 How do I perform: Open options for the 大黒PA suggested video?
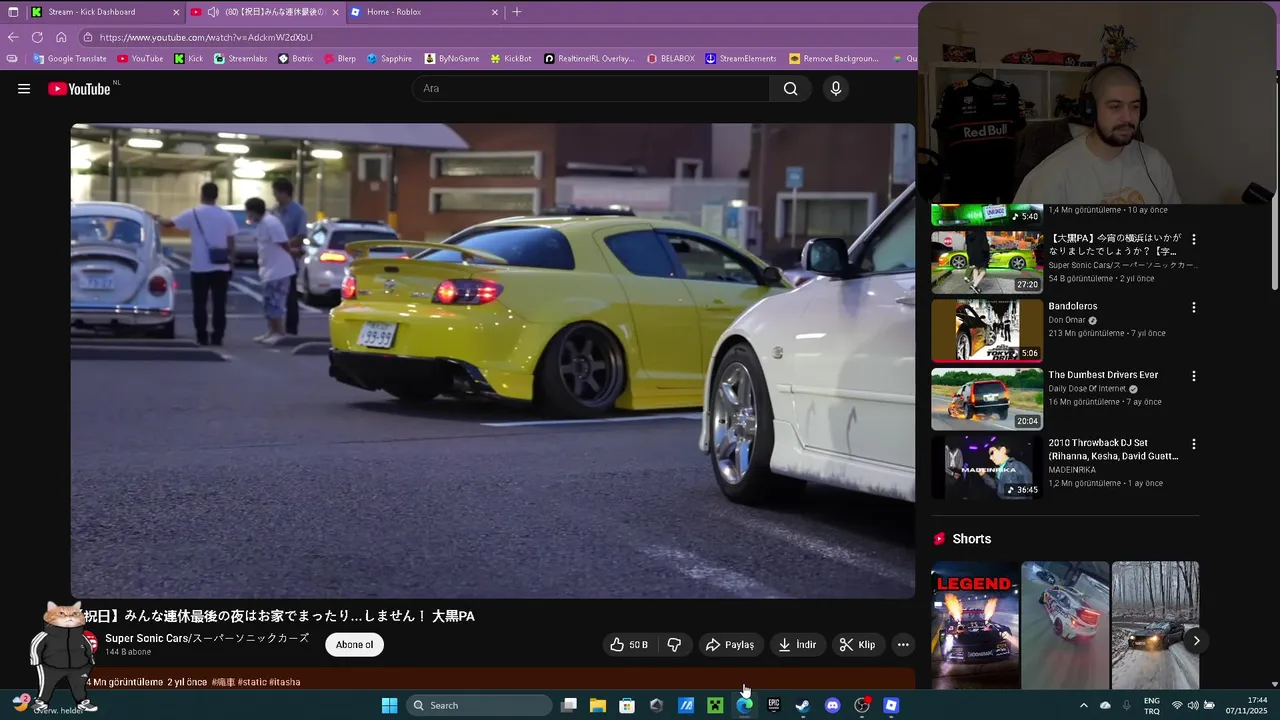tap(1193, 240)
